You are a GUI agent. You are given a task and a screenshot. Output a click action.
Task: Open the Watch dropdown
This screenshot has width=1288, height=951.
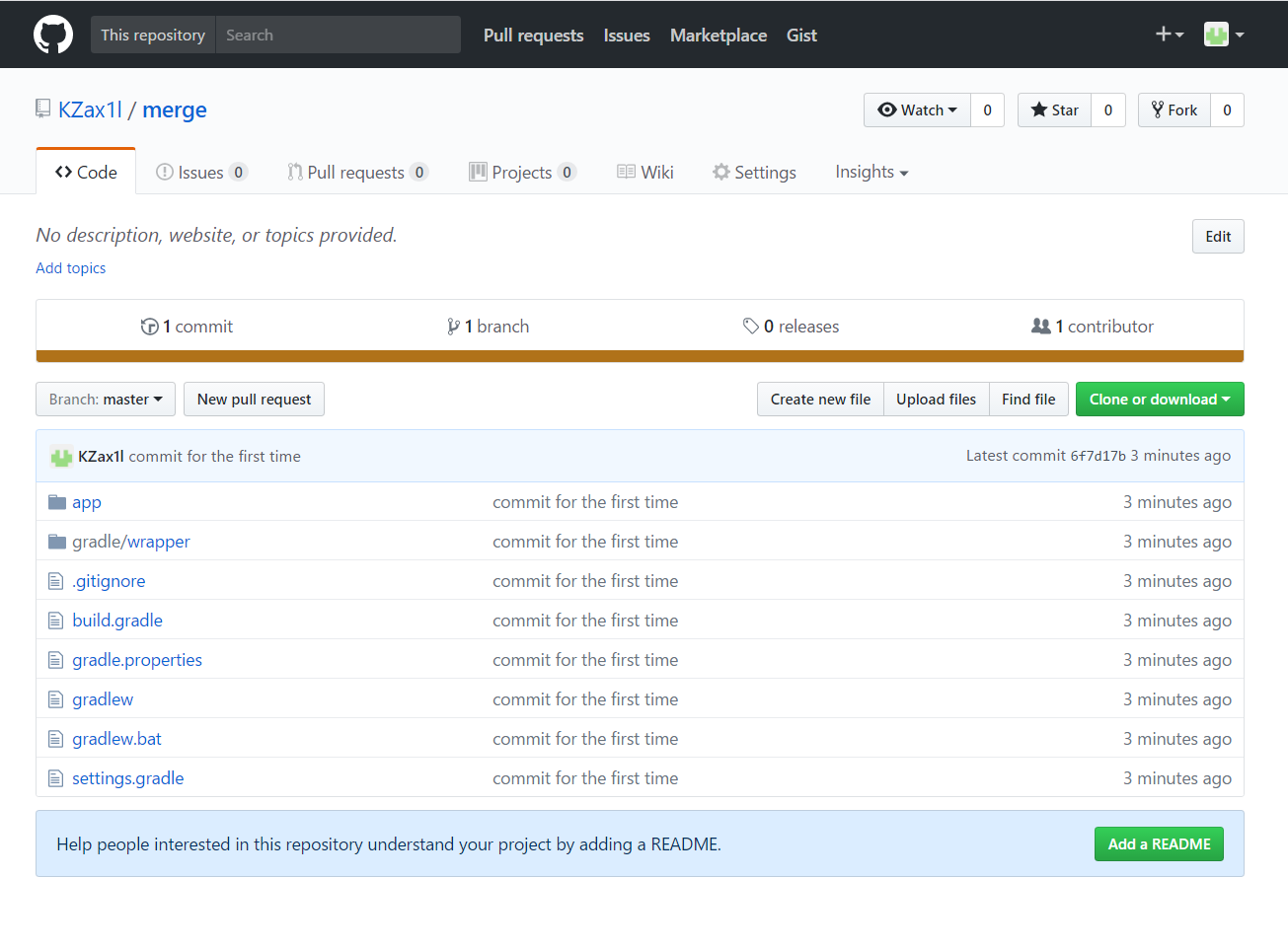[x=917, y=110]
